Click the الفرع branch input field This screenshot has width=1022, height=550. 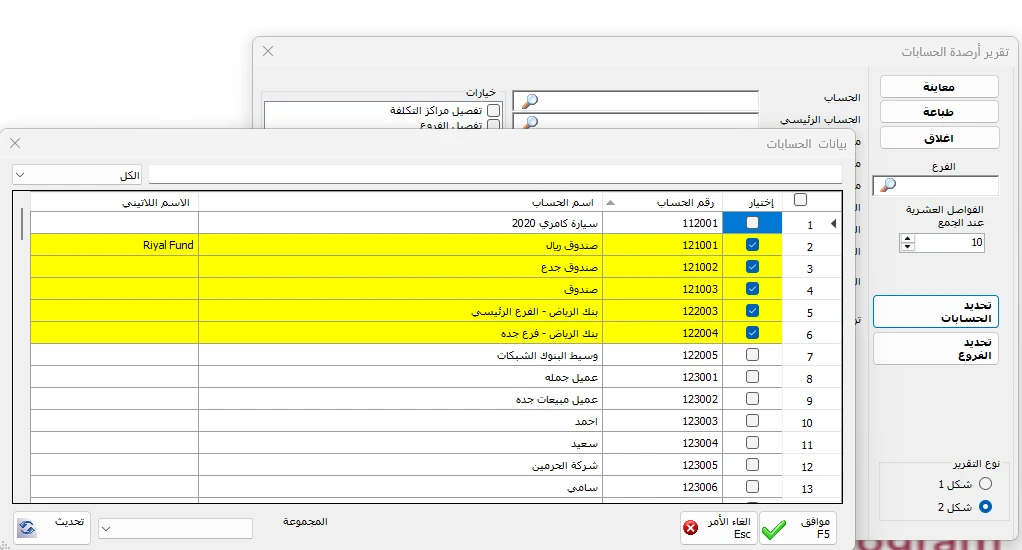click(x=935, y=186)
